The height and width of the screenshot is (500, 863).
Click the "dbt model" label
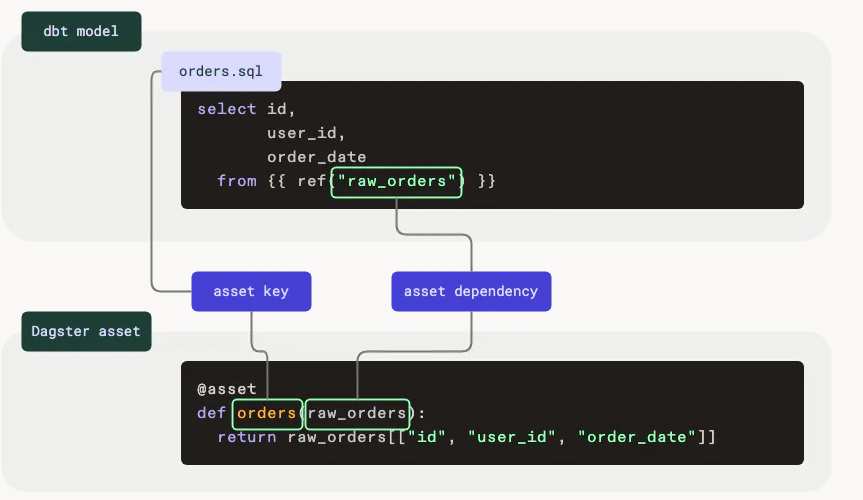tap(81, 31)
